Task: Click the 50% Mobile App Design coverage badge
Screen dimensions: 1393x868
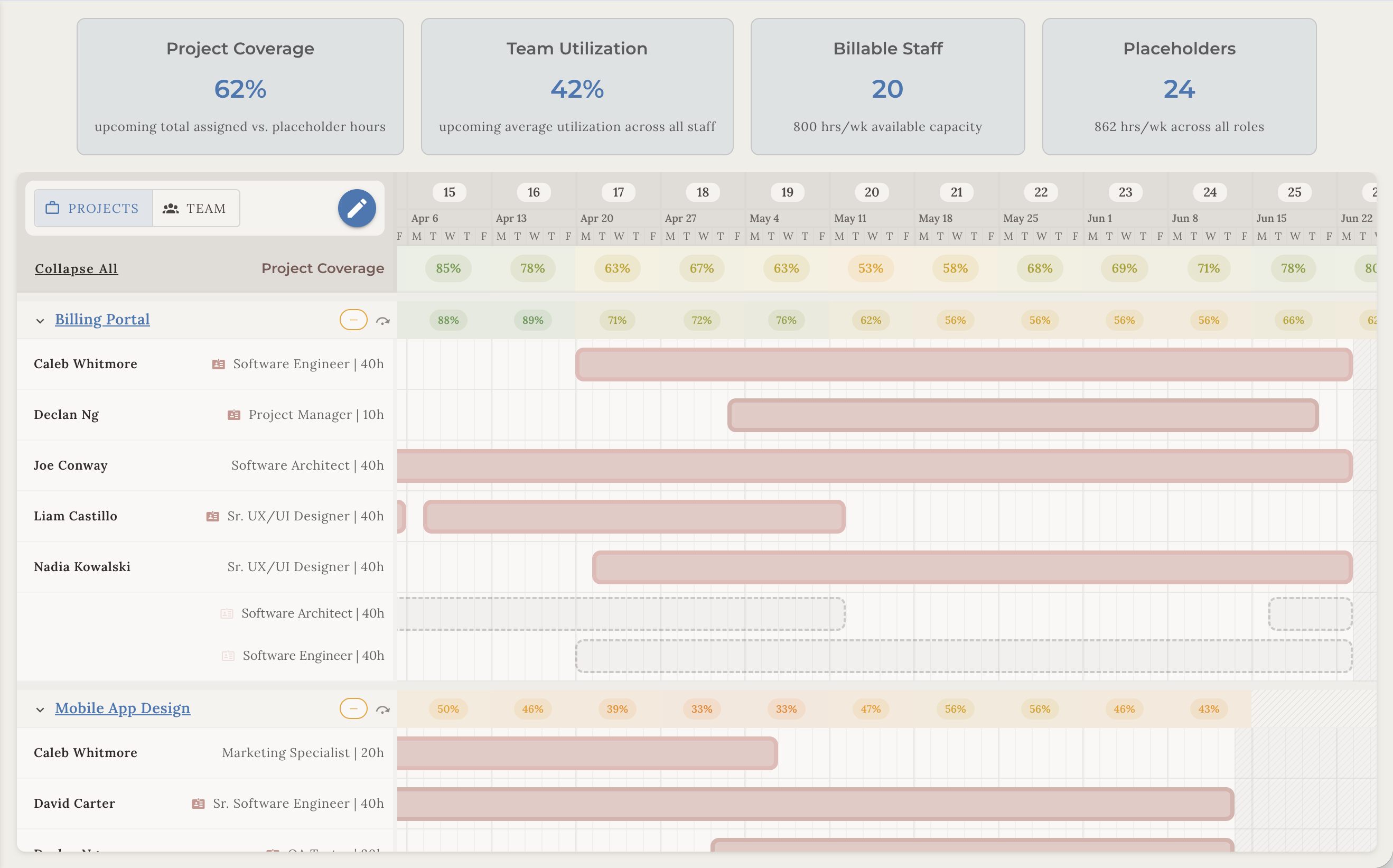Action: coord(448,709)
